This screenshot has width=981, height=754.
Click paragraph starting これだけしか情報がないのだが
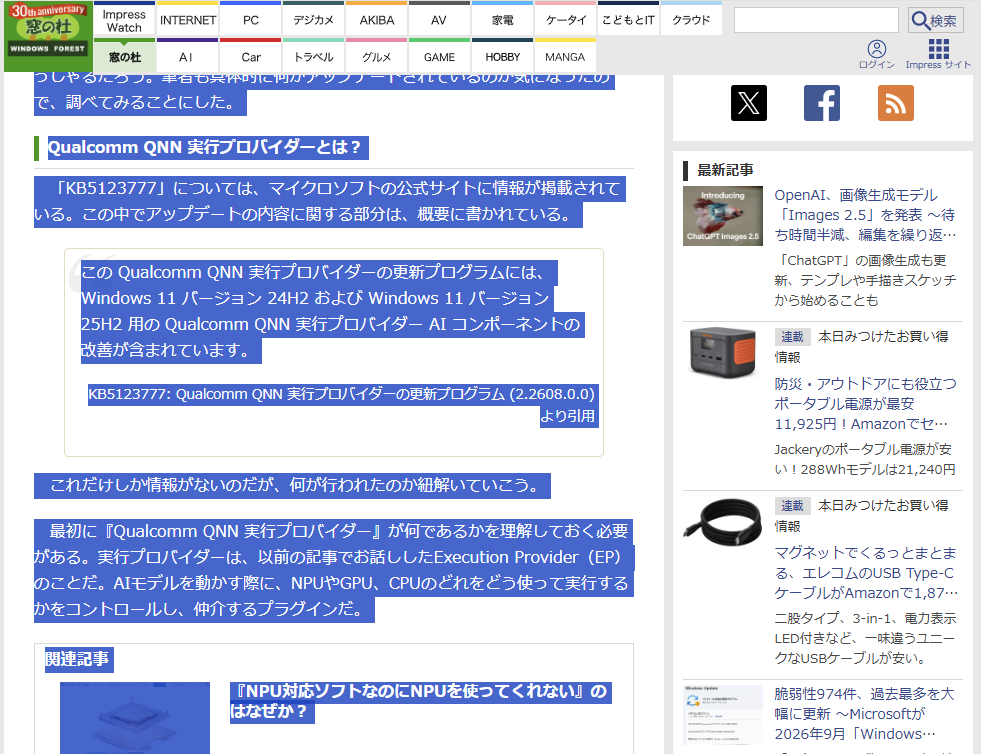point(292,486)
